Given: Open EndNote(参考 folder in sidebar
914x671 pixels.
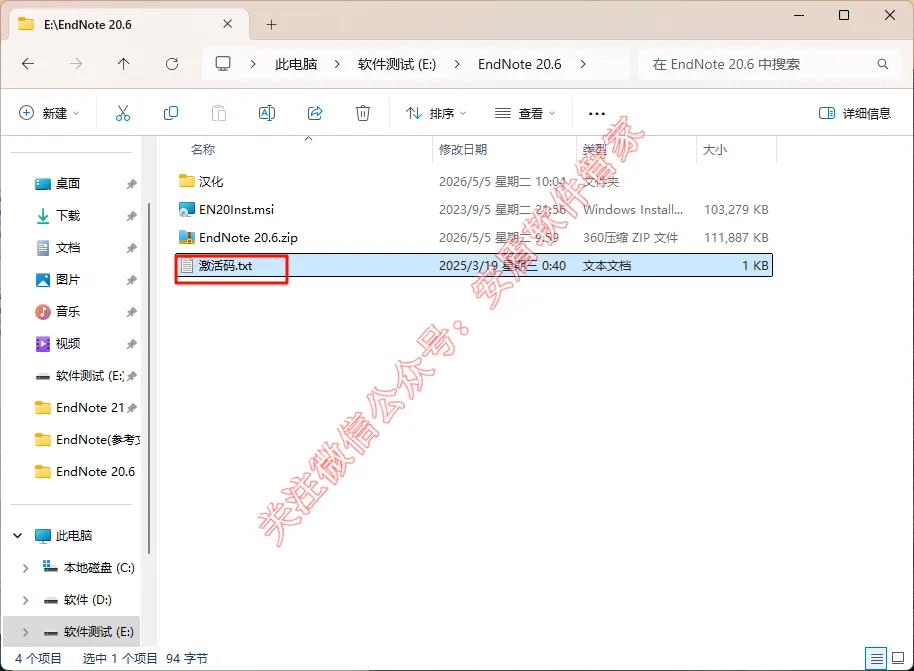Looking at the screenshot, I should click(87, 440).
